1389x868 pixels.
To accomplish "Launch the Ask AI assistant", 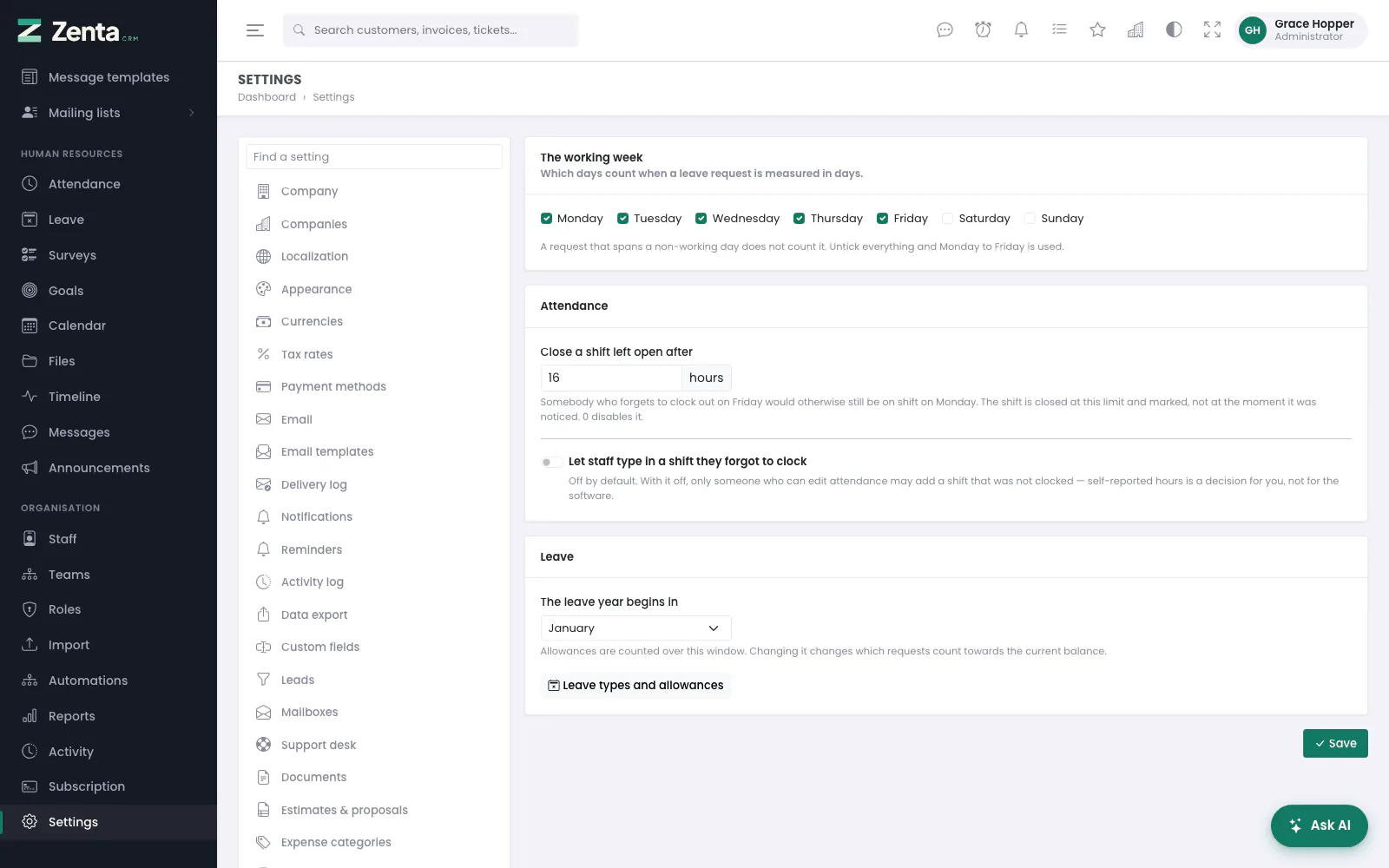I will click(x=1319, y=825).
